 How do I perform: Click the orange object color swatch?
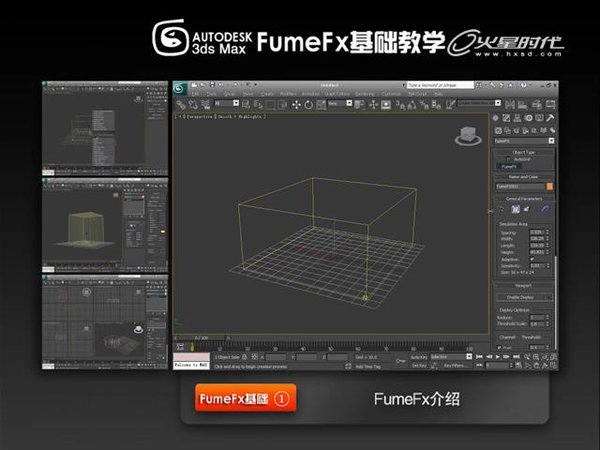point(550,186)
